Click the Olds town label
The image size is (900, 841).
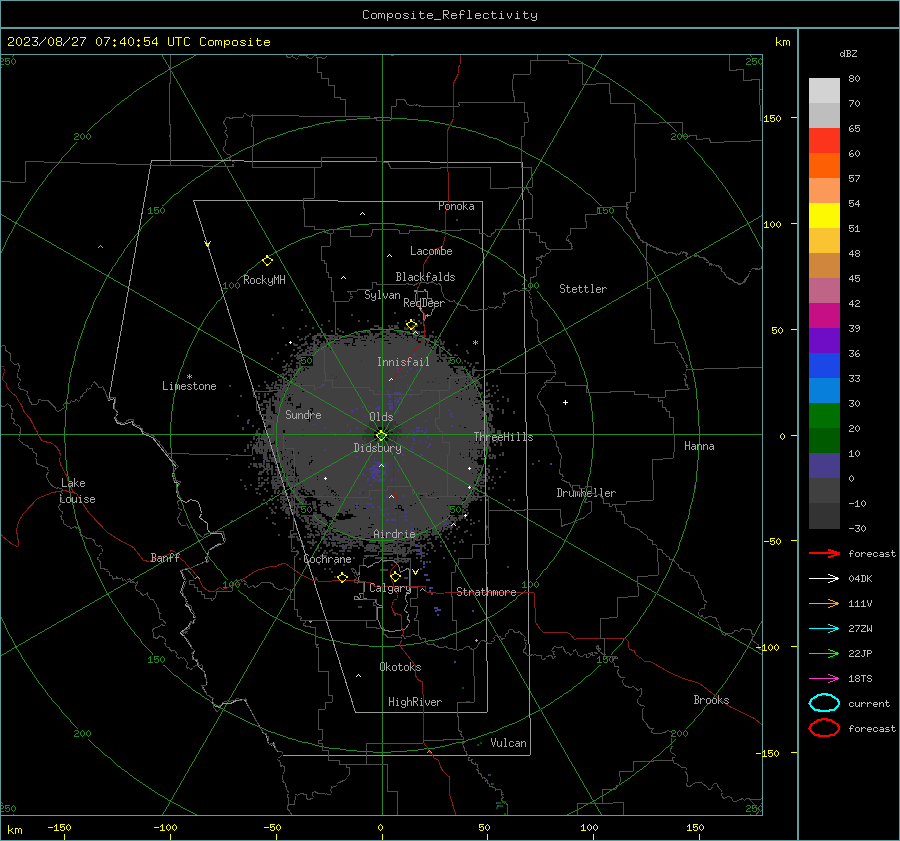(381, 417)
